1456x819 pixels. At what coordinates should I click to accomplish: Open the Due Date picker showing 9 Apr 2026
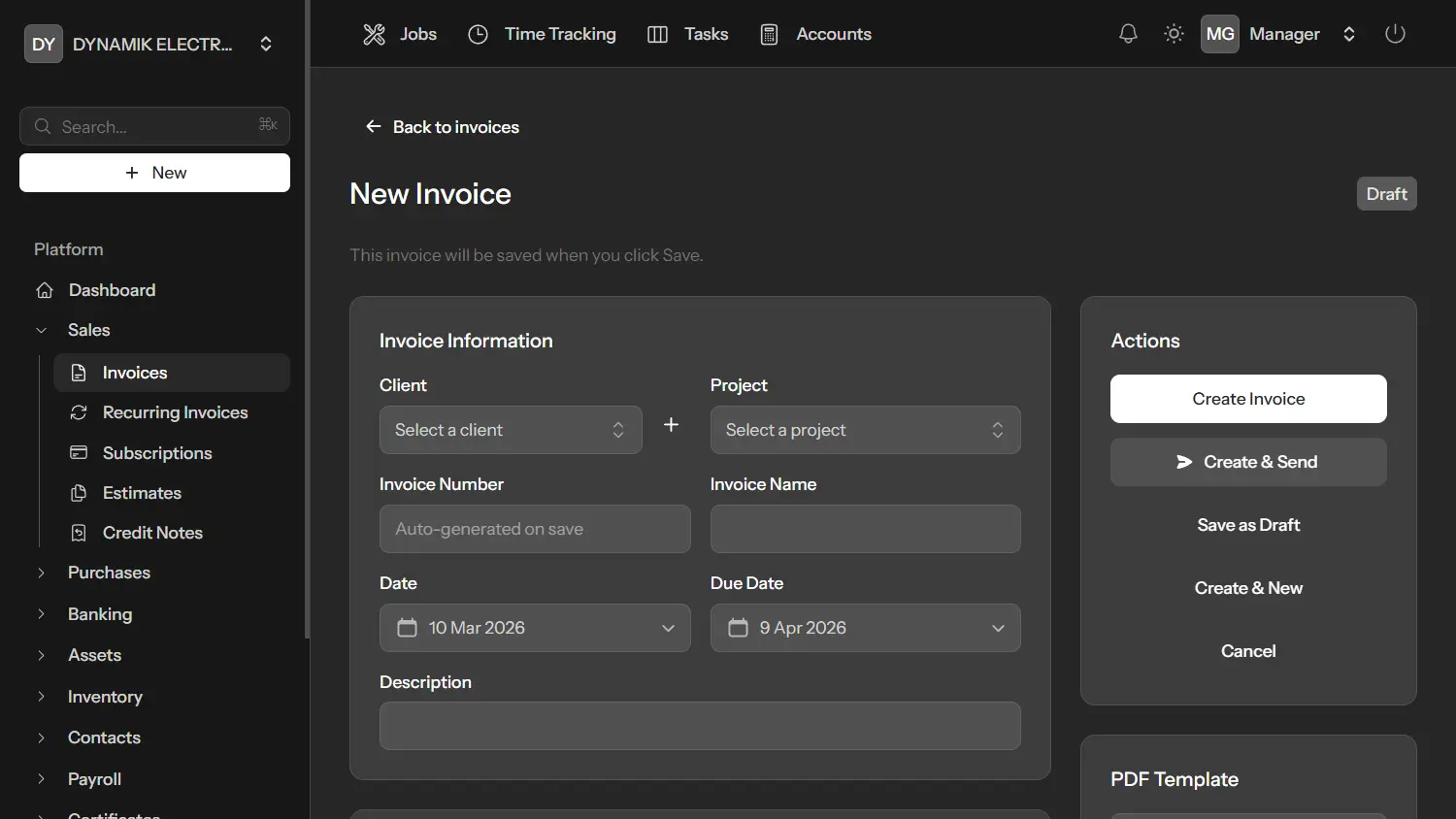coord(866,628)
